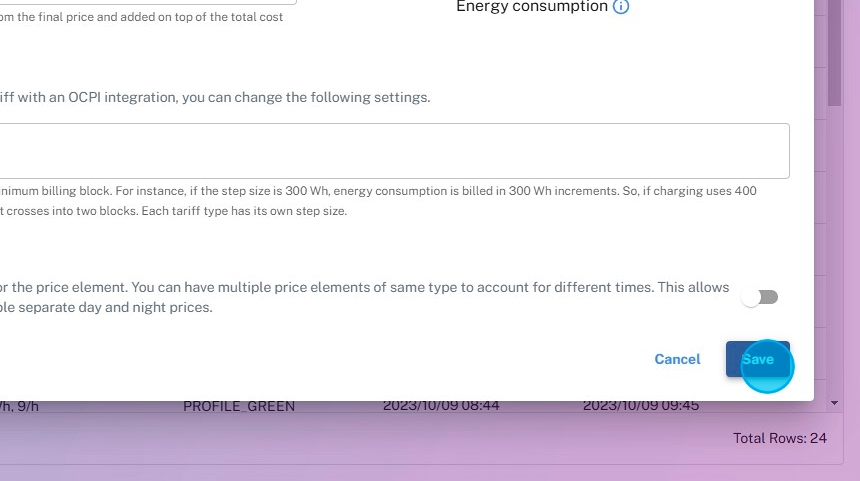Click the separate day and night prices text

point(107,307)
